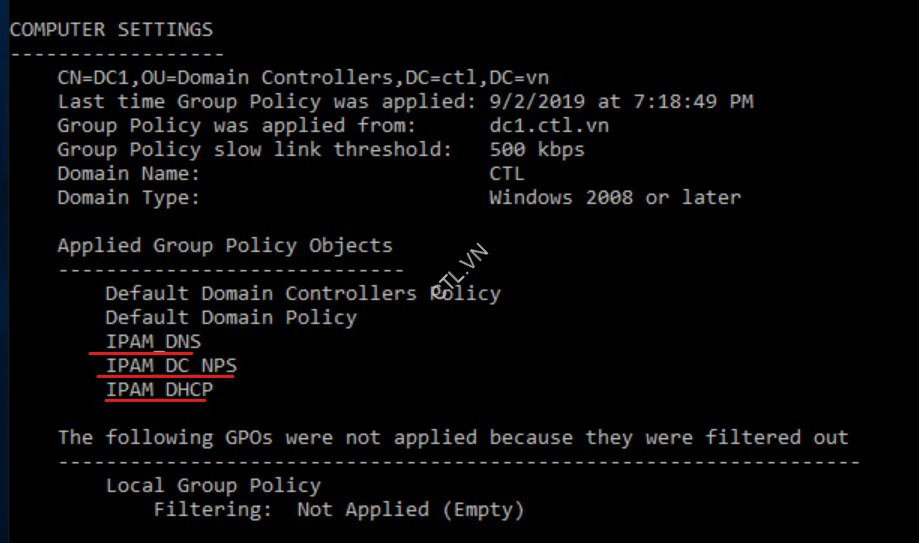
Task: Click the dc1.ctl.vn server name
Action: click(x=548, y=125)
